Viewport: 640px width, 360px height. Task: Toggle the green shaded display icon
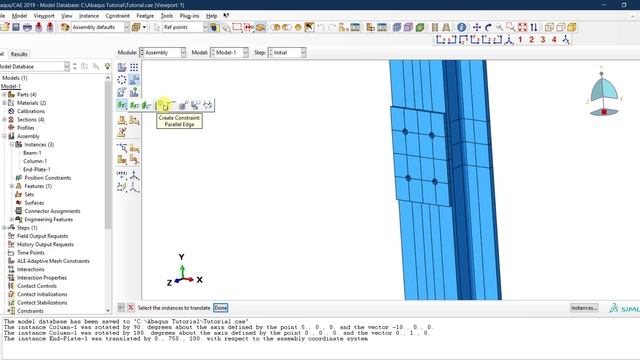420,27
